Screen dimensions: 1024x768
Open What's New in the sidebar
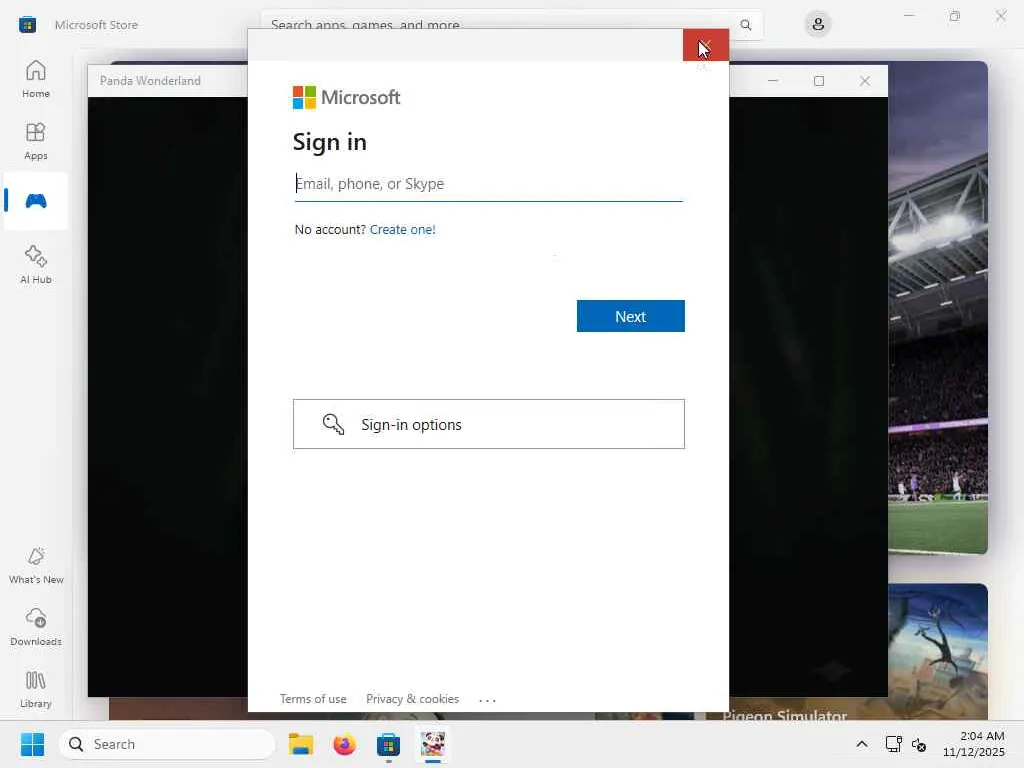coord(36,566)
